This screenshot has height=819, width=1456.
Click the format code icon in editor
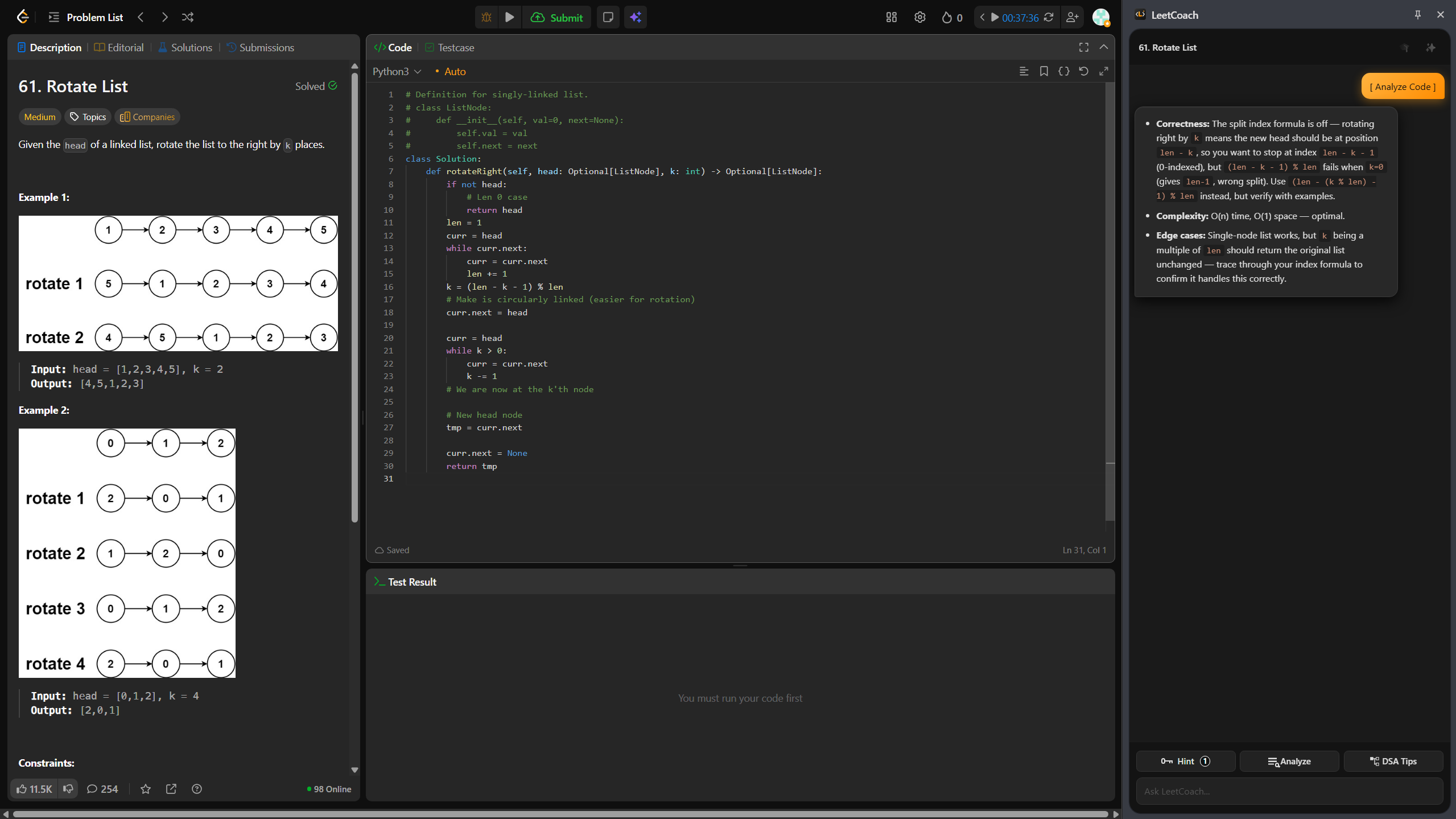click(1024, 71)
